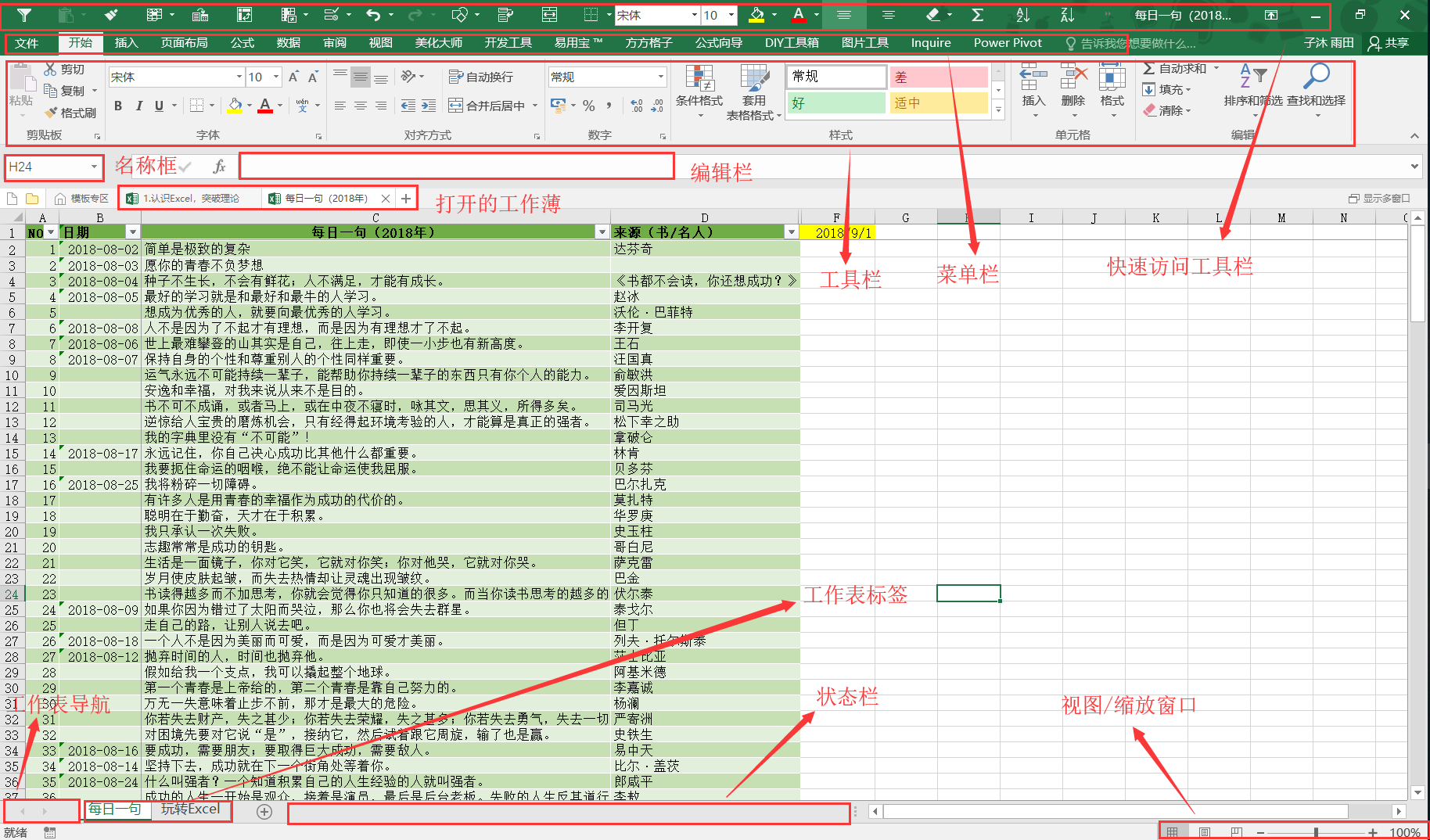Switch to Page Layout view in status bar

click(x=1205, y=832)
